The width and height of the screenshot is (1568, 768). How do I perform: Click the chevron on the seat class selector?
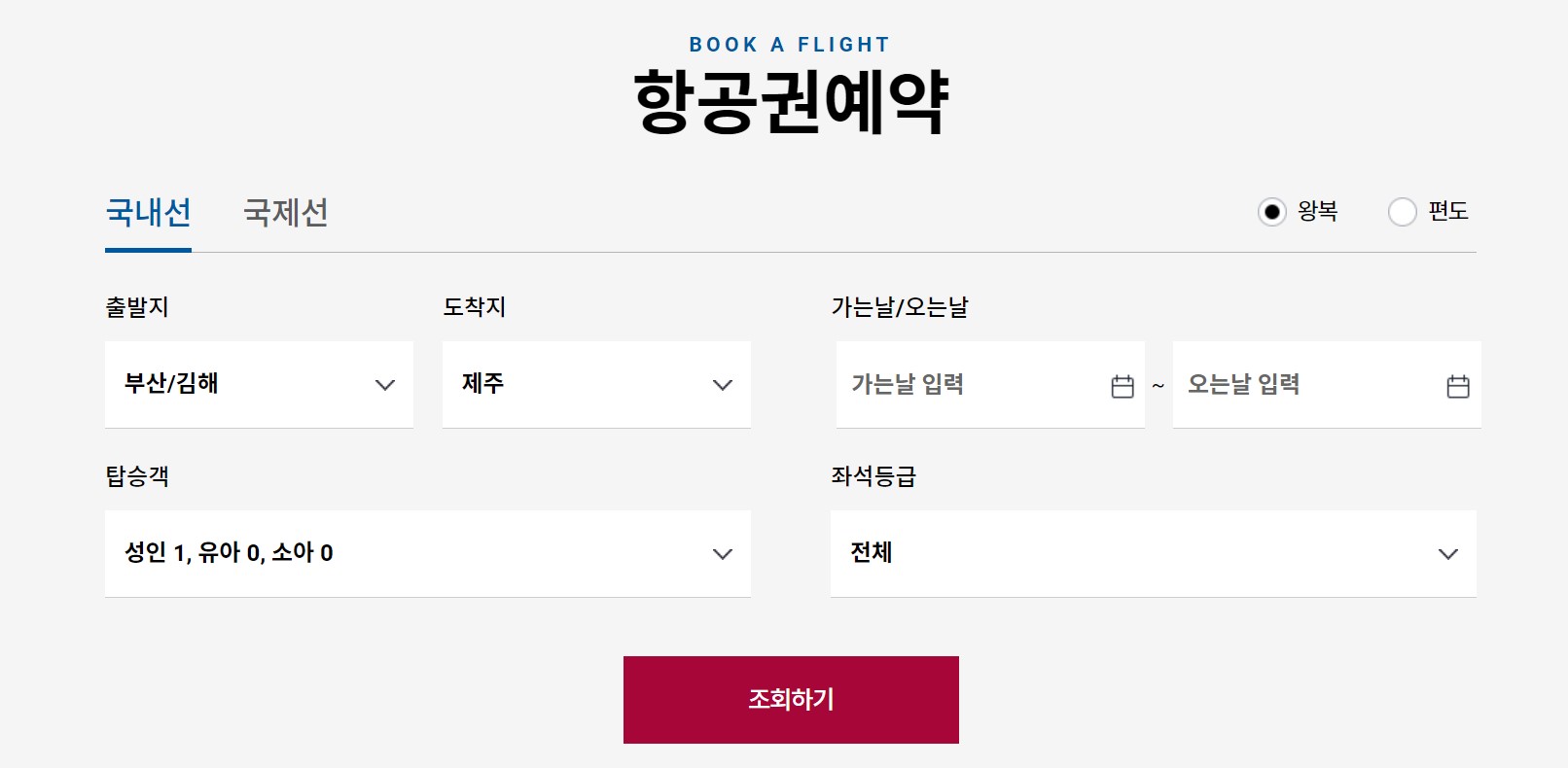coord(1447,554)
